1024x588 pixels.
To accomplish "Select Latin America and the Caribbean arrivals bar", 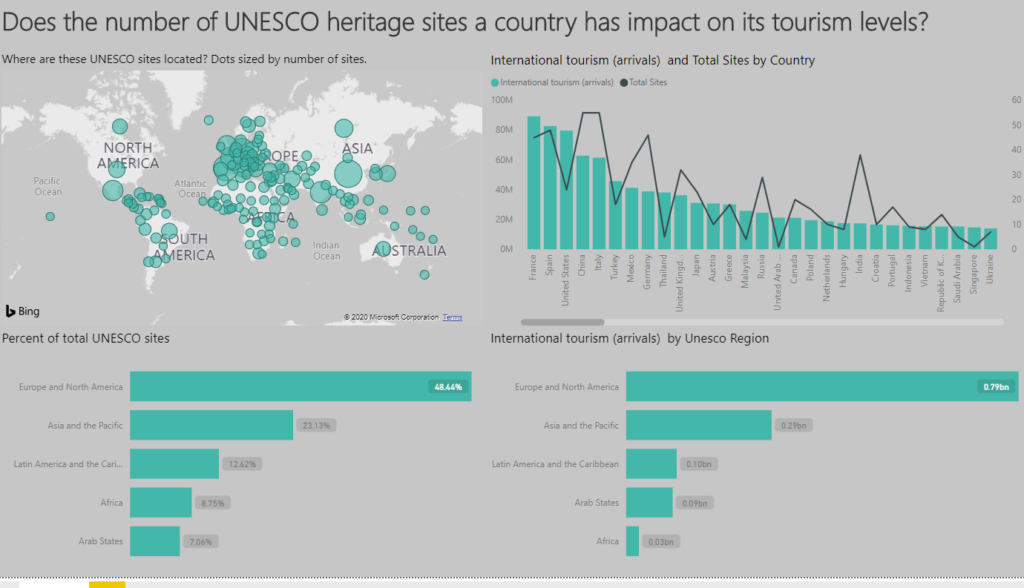I will [x=651, y=464].
